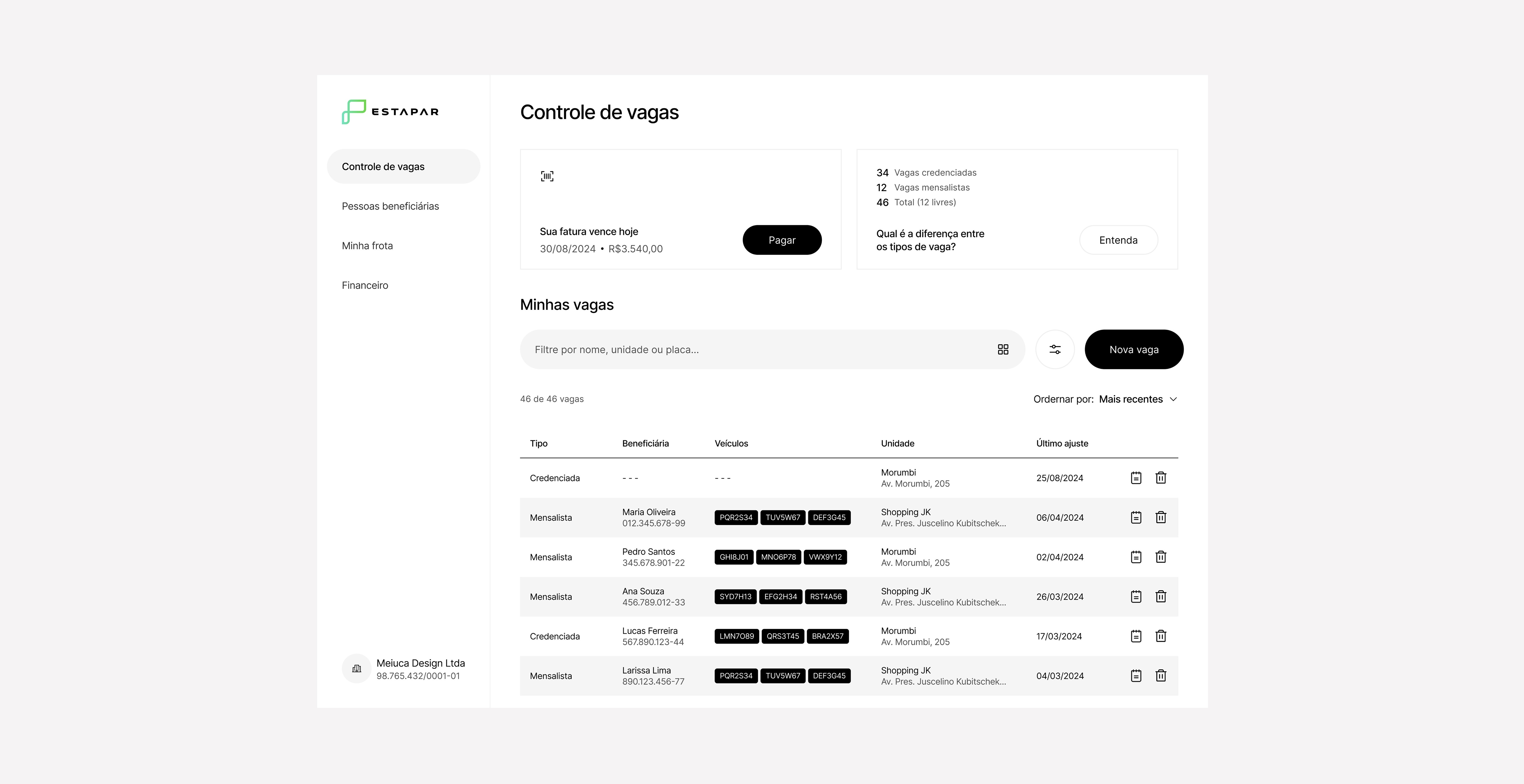Click the name Lucas Ferreira

(x=650, y=631)
